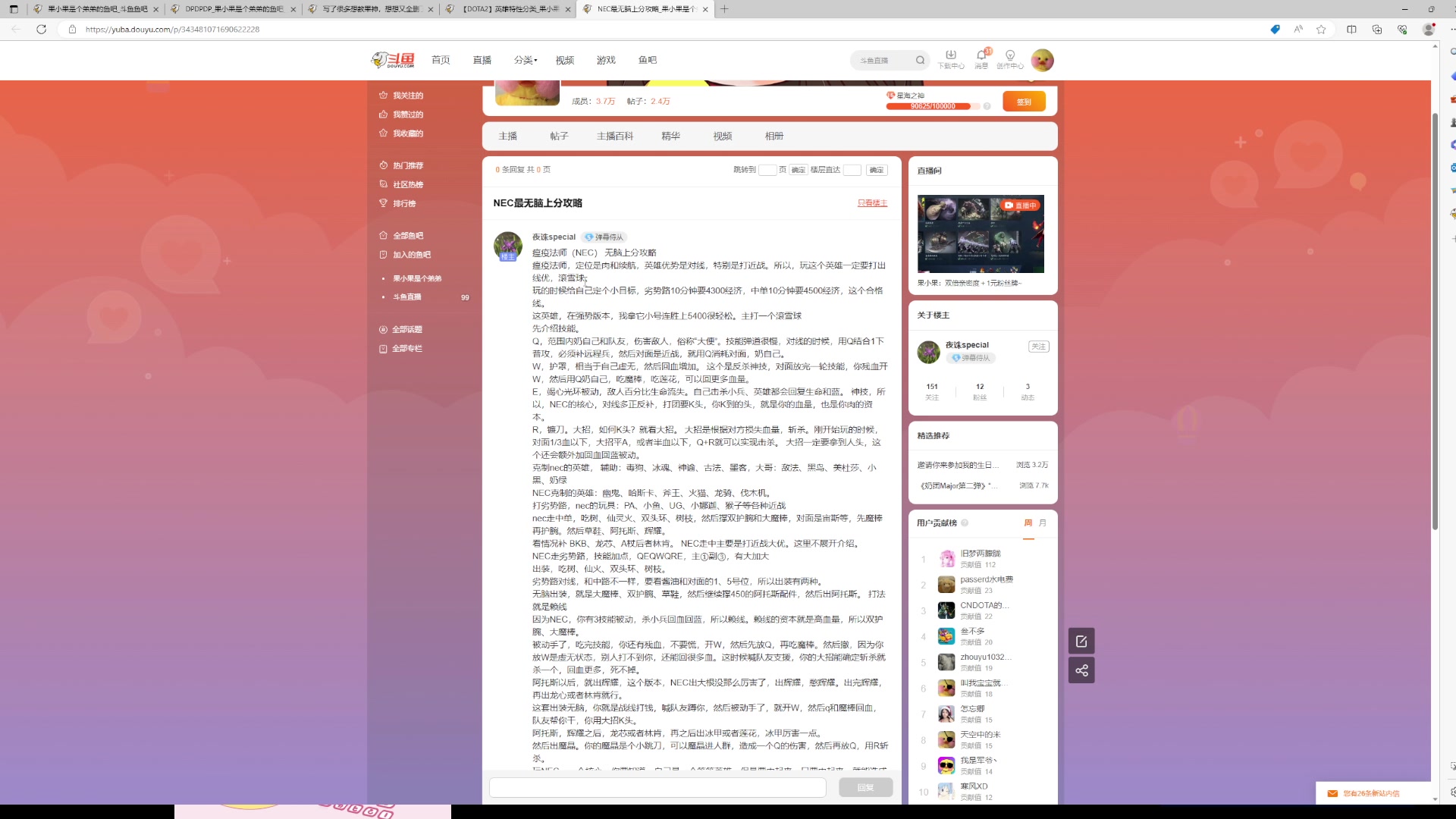Click the floating share icon on the right
The image size is (1456, 819).
[1081, 670]
